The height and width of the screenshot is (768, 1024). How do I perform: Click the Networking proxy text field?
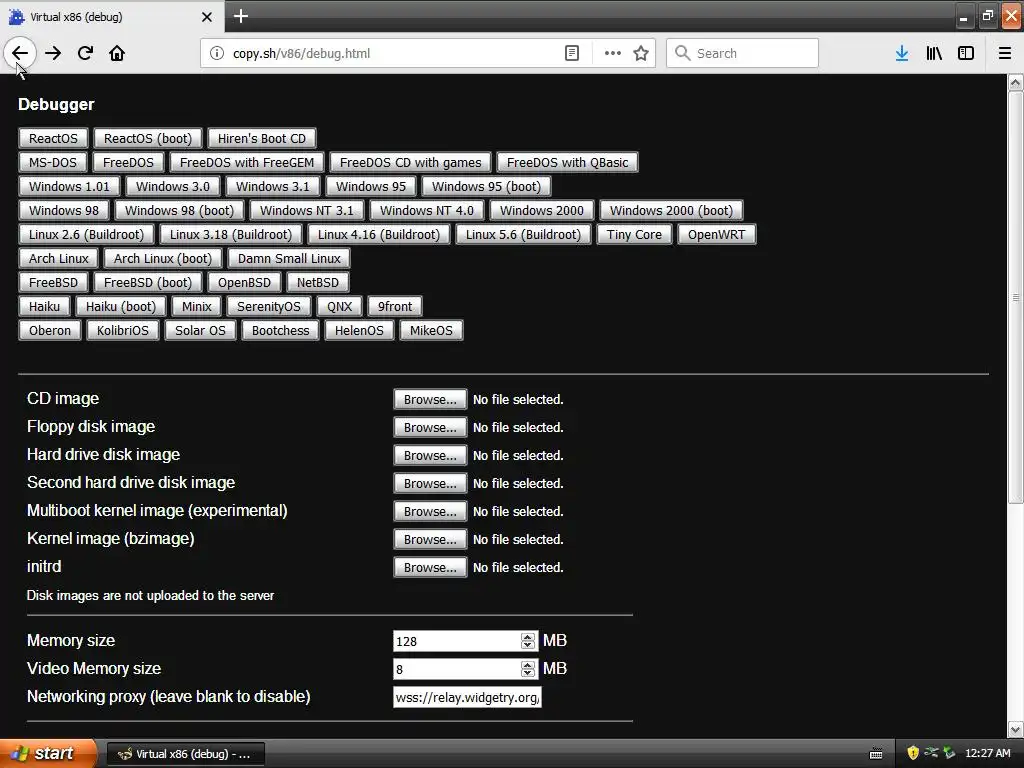[467, 697]
